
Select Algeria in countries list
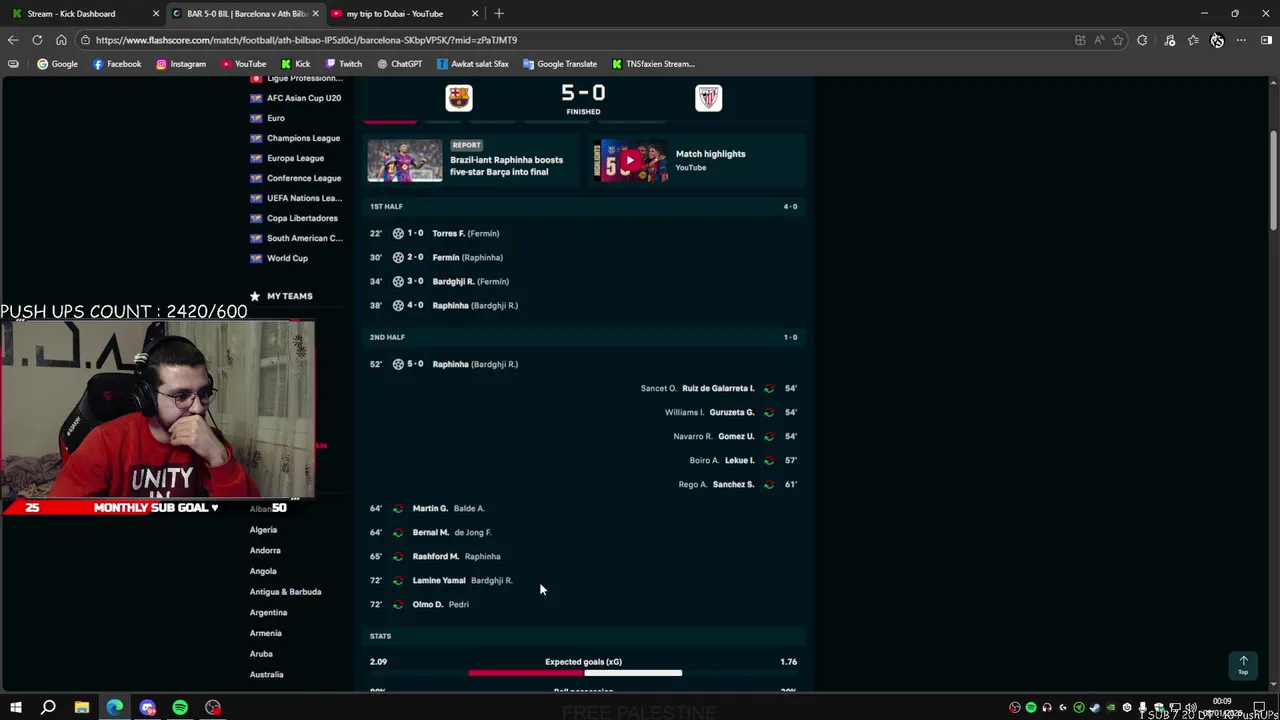click(263, 530)
